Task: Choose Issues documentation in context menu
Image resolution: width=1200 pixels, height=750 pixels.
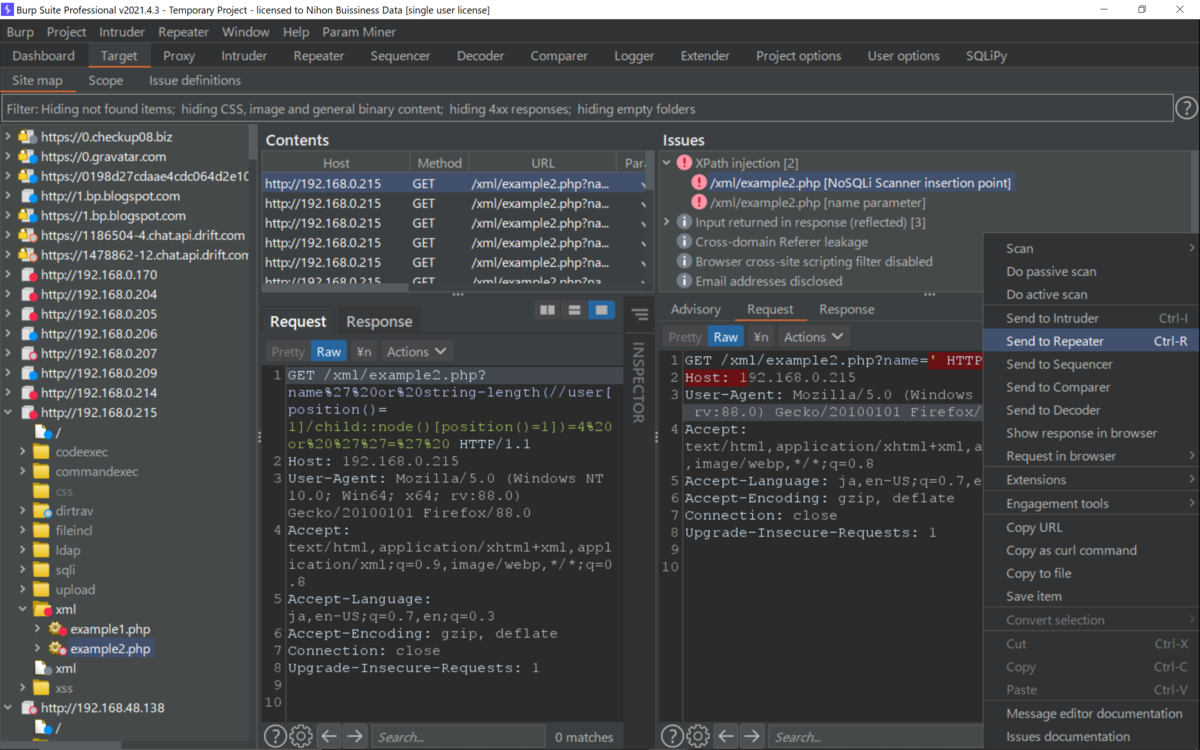Action: 1091,736
